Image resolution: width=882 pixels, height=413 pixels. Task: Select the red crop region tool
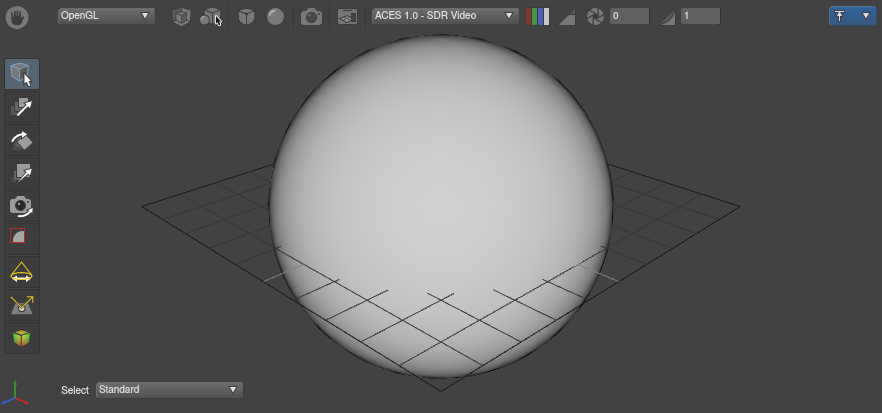click(18, 237)
